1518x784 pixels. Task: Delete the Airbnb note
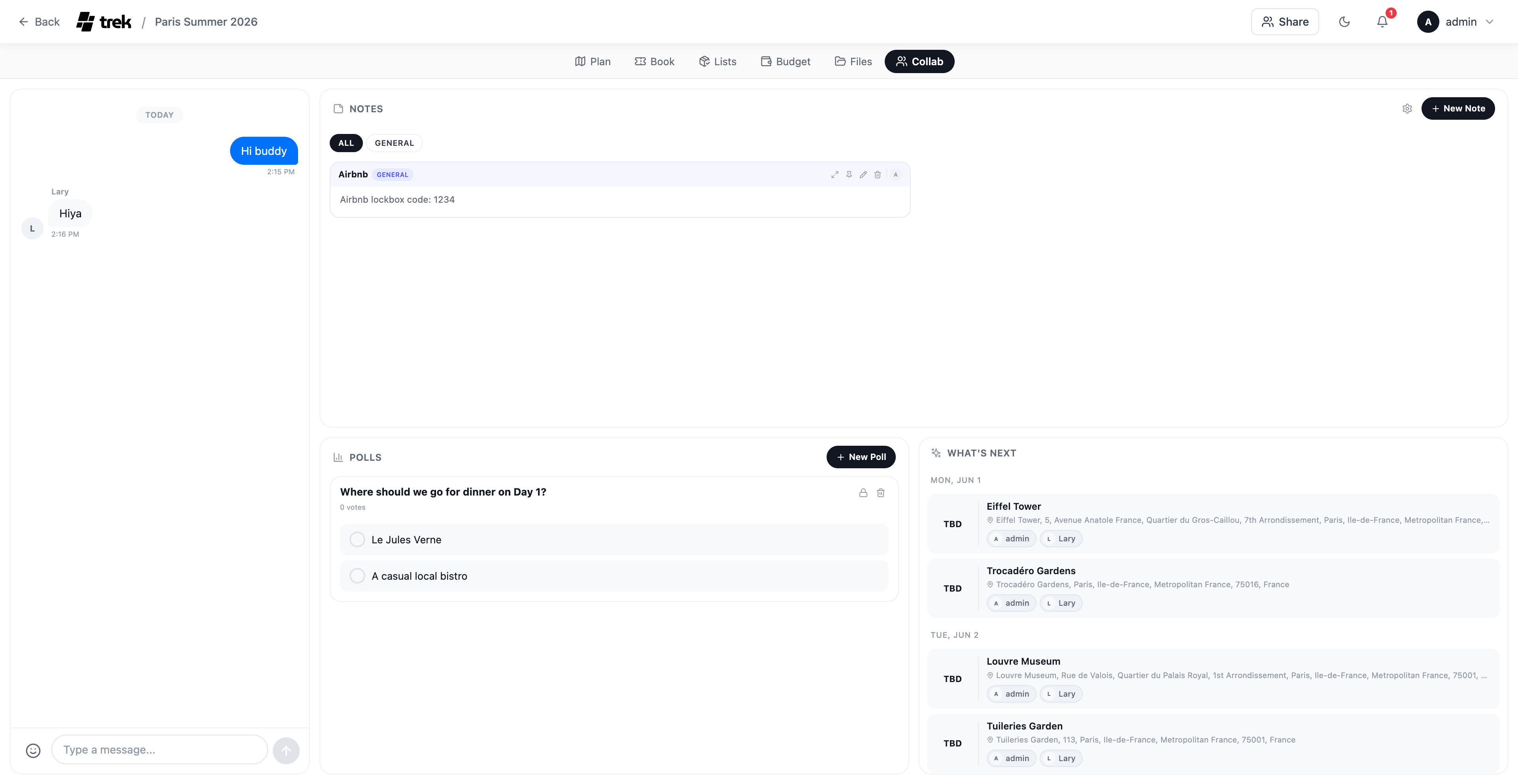pos(878,174)
